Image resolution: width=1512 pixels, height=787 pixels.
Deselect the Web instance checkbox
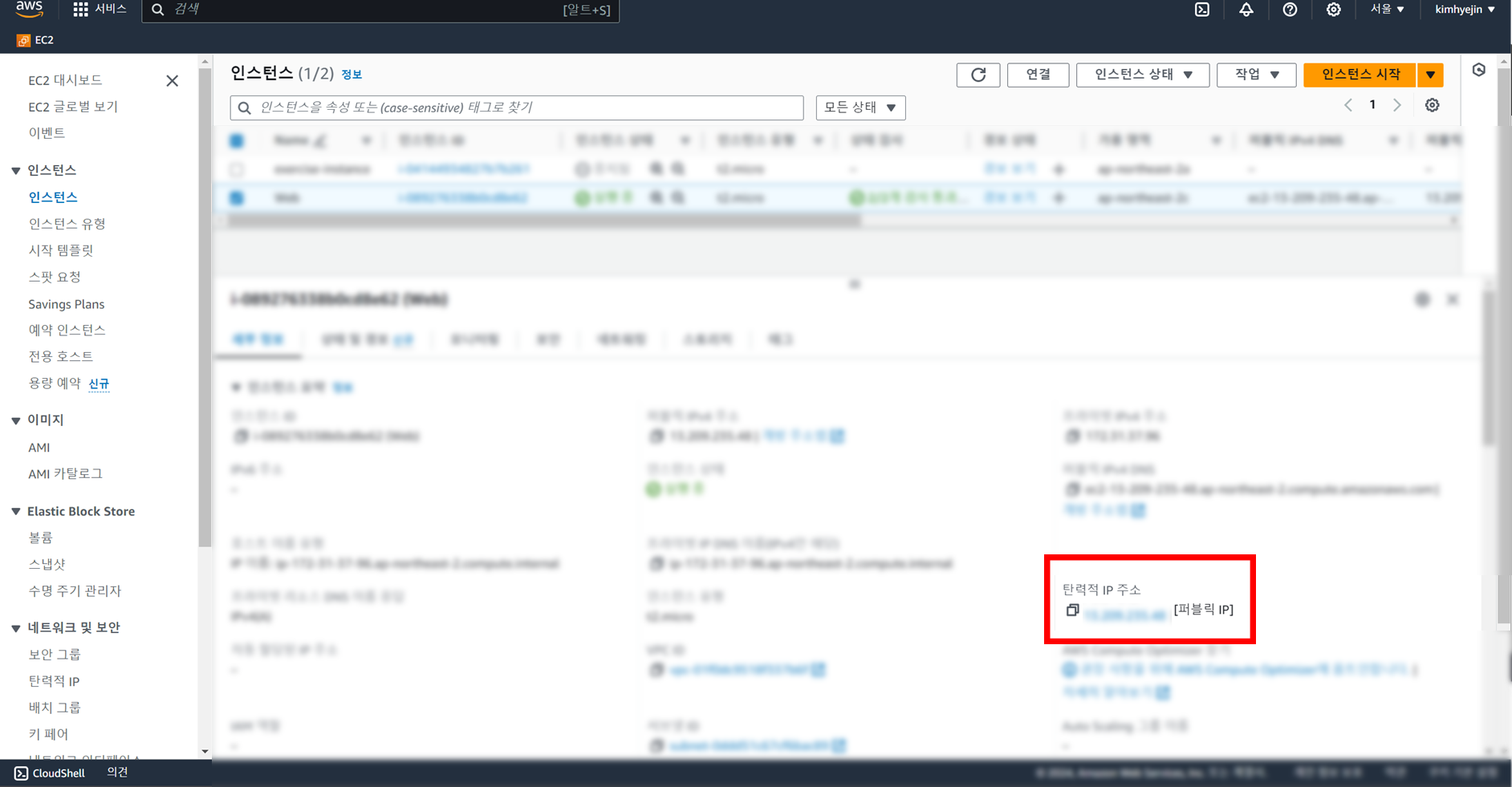coord(237,197)
